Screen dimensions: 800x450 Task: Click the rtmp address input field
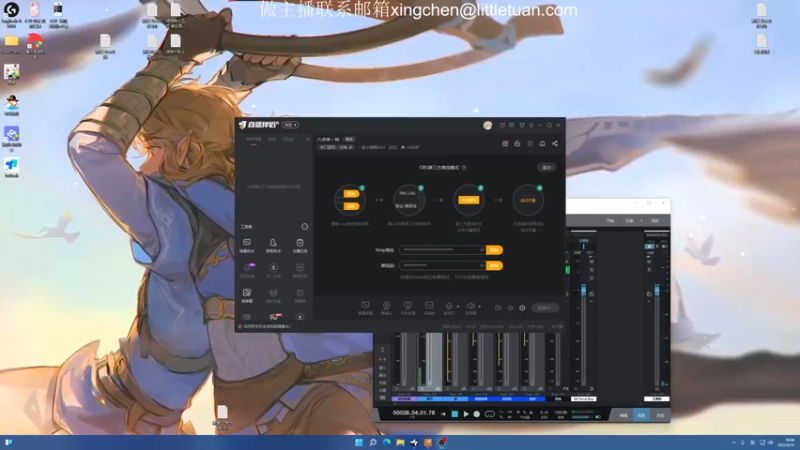coord(442,250)
